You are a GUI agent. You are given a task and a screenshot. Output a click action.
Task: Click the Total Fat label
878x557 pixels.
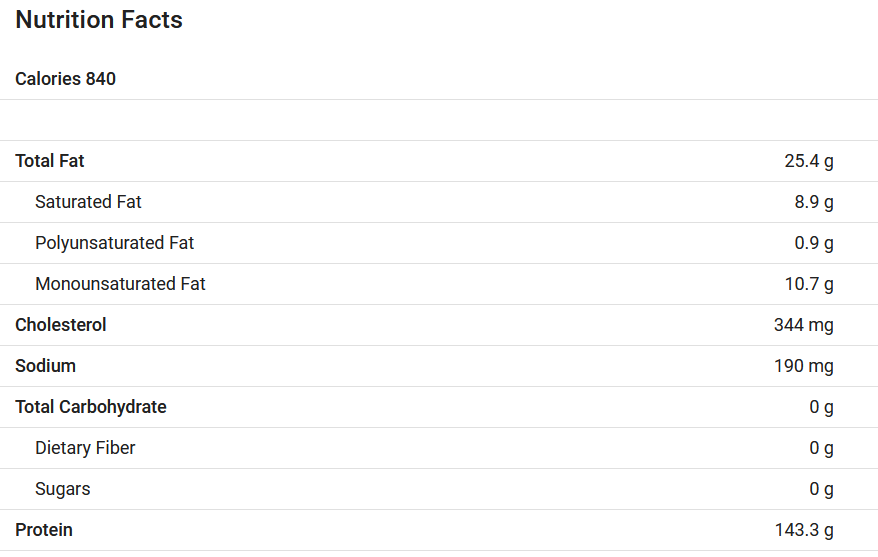[50, 161]
